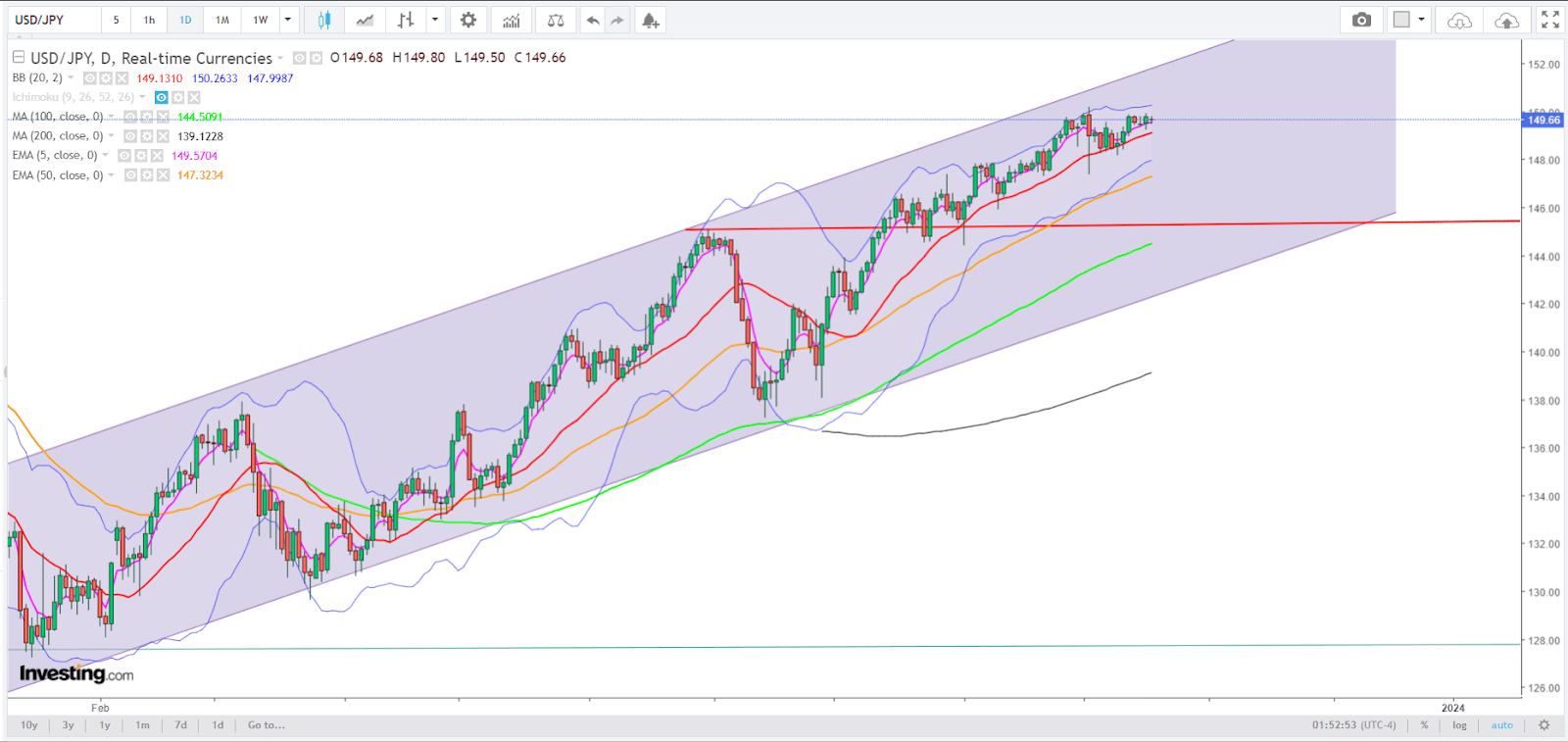1568x742 pixels.
Task: Toggle visibility of MA (100, close, 0)
Action: pos(129,117)
